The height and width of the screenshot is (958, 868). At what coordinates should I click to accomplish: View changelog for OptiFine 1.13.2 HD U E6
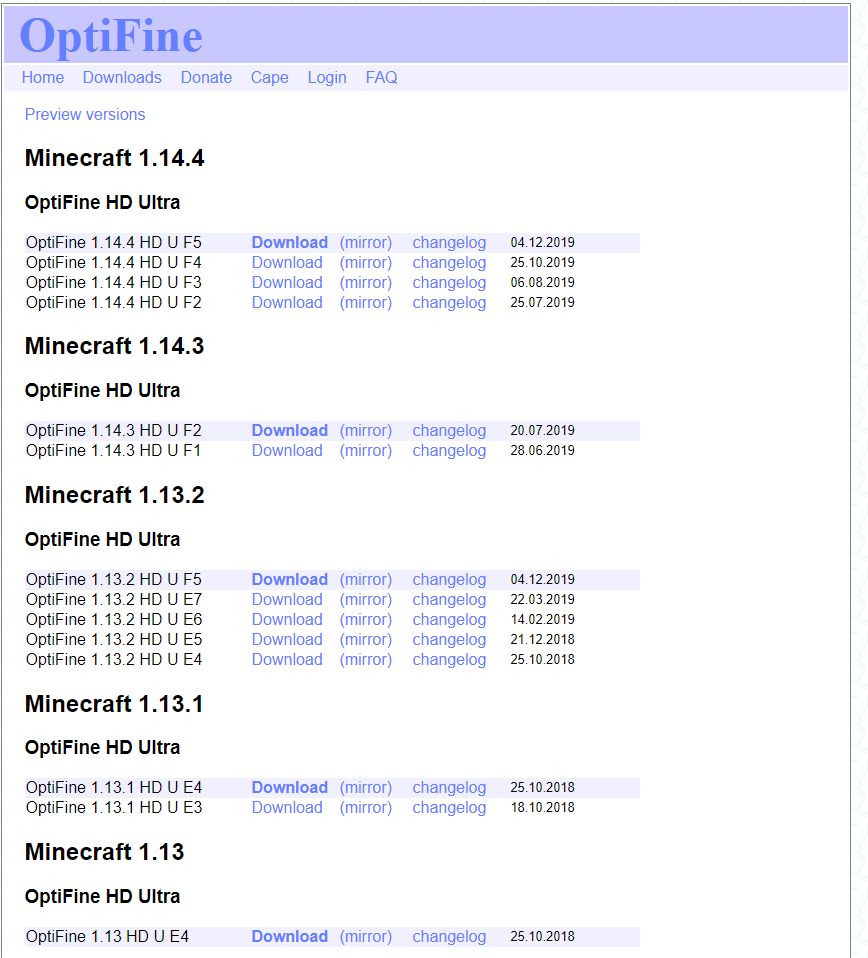[x=449, y=620]
